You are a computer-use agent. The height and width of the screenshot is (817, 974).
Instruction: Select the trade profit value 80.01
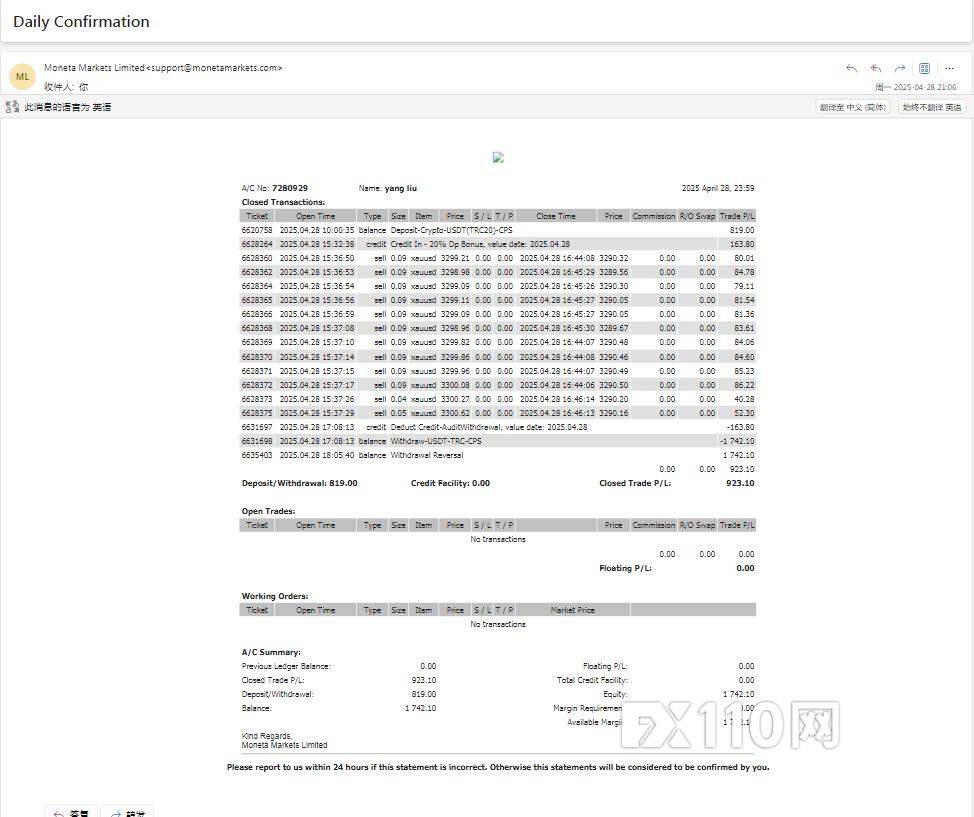coord(744,258)
